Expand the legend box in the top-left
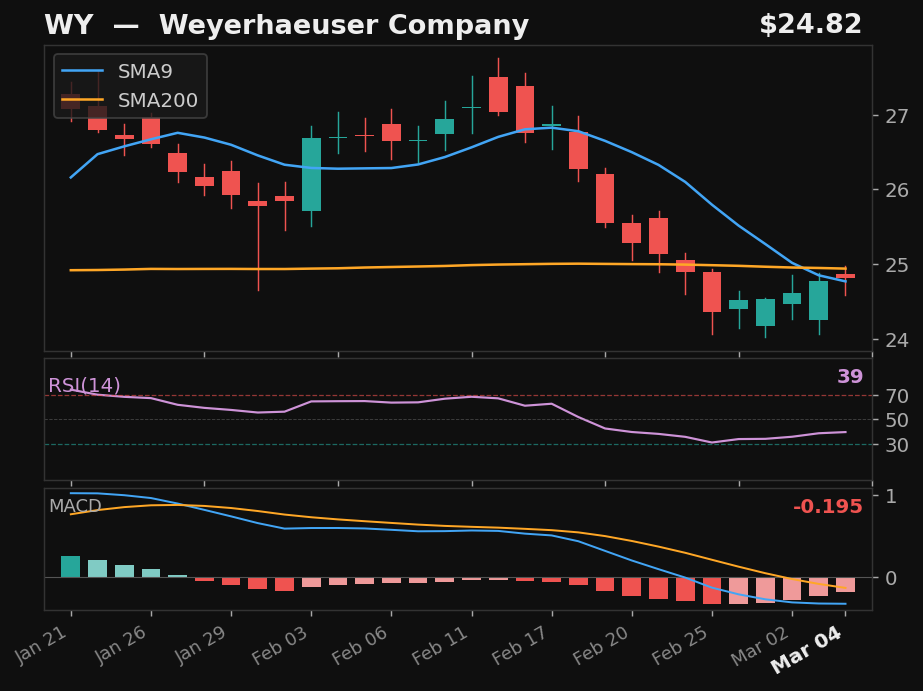 129,86
